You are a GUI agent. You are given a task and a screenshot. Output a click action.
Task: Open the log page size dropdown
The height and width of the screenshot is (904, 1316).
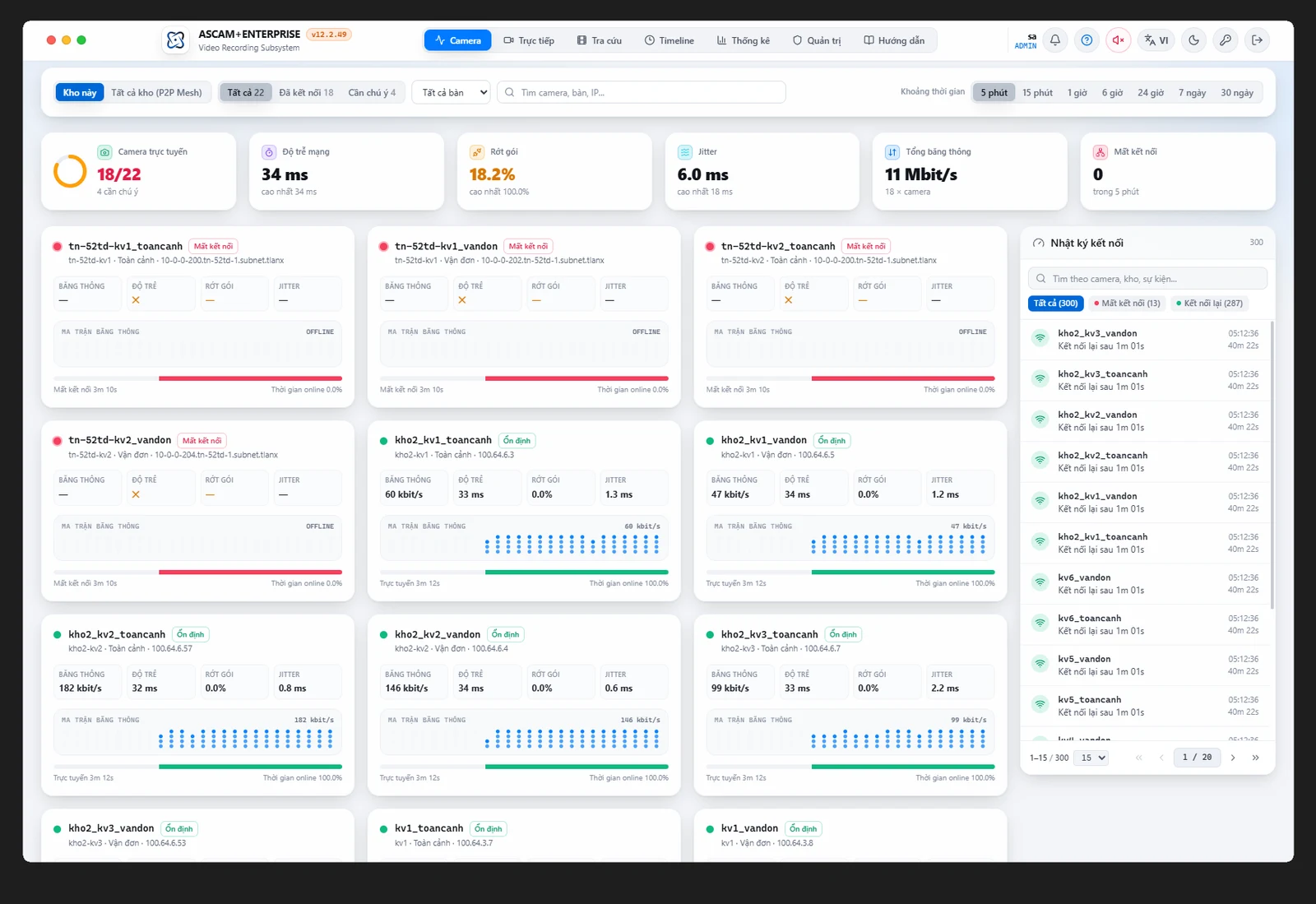(x=1093, y=758)
